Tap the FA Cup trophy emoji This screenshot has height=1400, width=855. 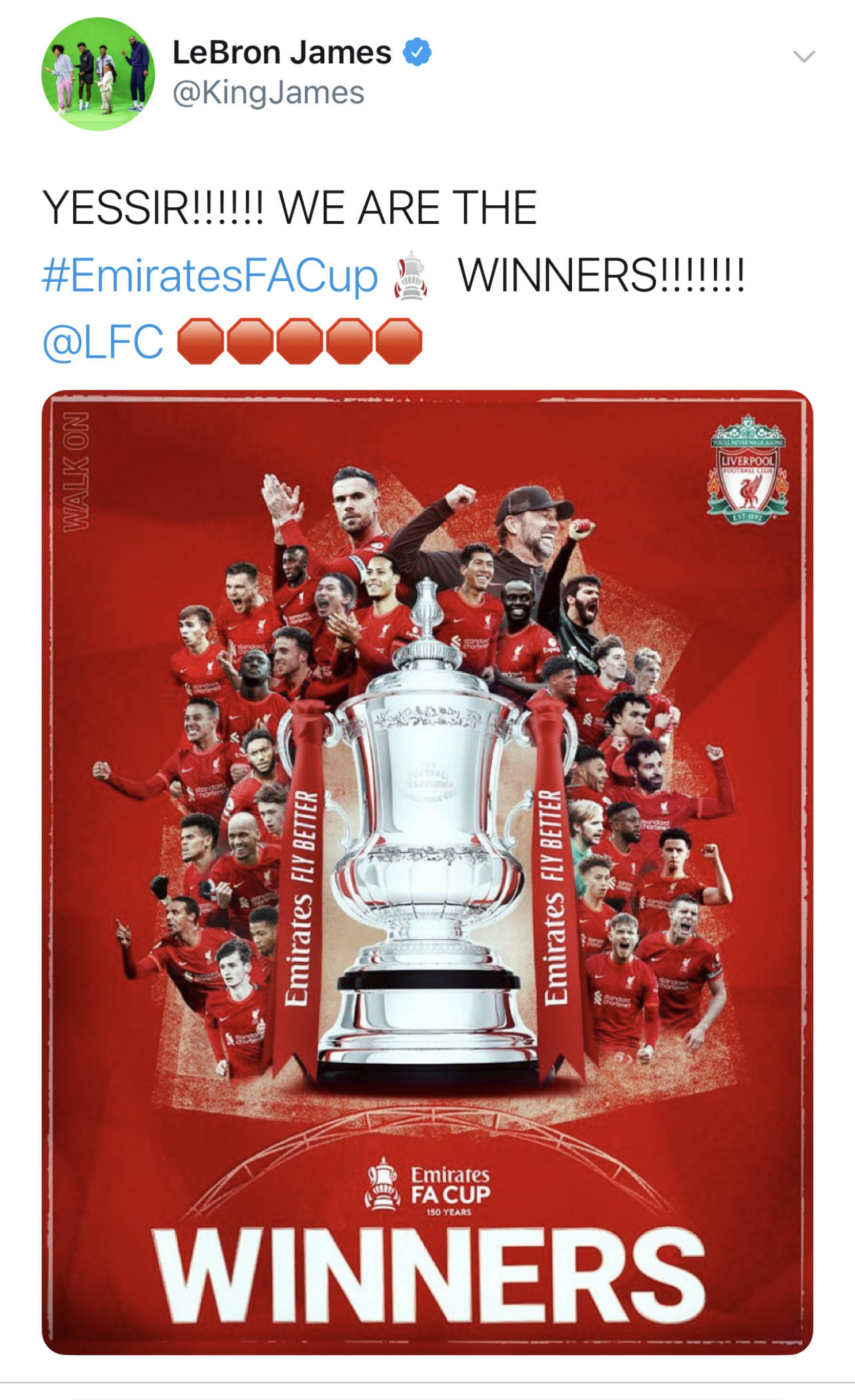[x=411, y=274]
